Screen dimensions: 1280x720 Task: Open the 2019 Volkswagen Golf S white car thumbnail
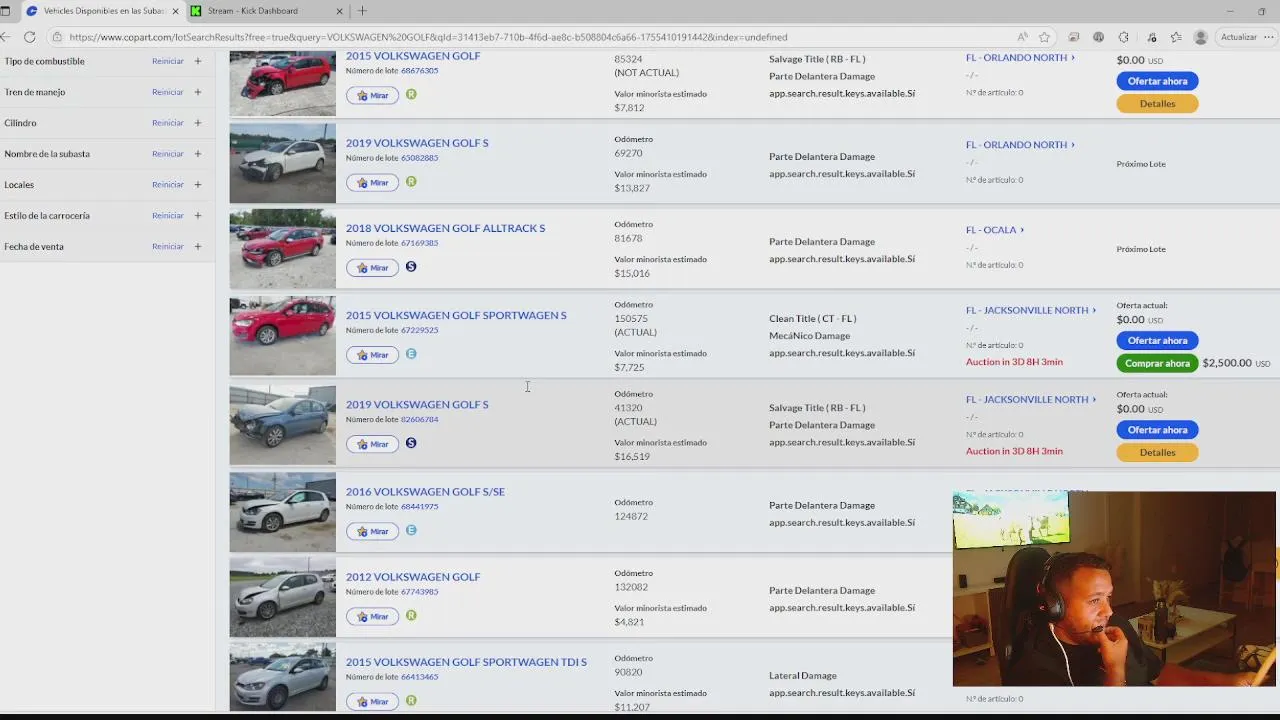click(283, 163)
